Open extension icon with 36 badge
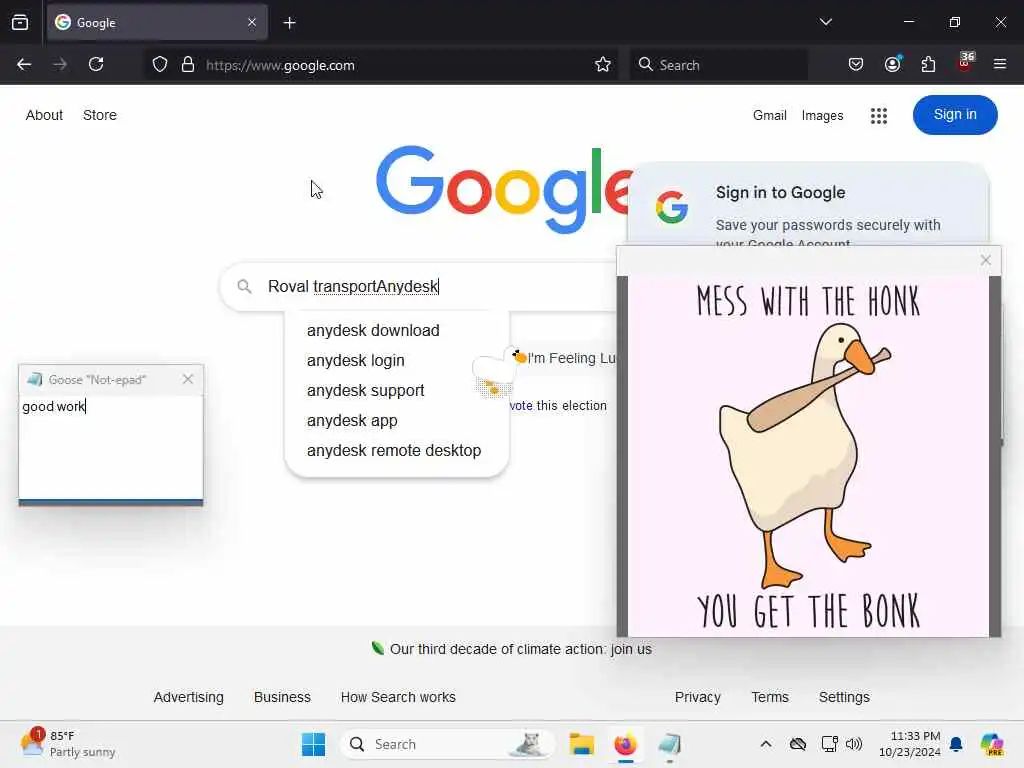 coord(965,63)
